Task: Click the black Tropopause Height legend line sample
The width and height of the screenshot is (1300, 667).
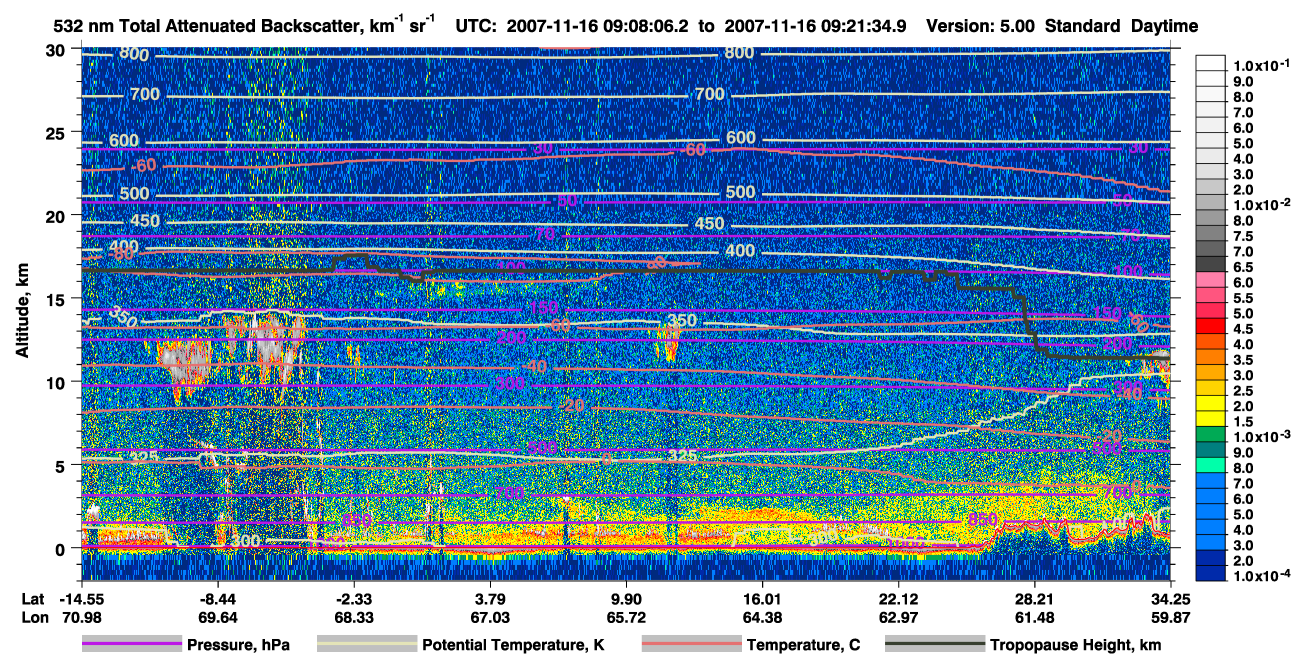Action: [935, 645]
